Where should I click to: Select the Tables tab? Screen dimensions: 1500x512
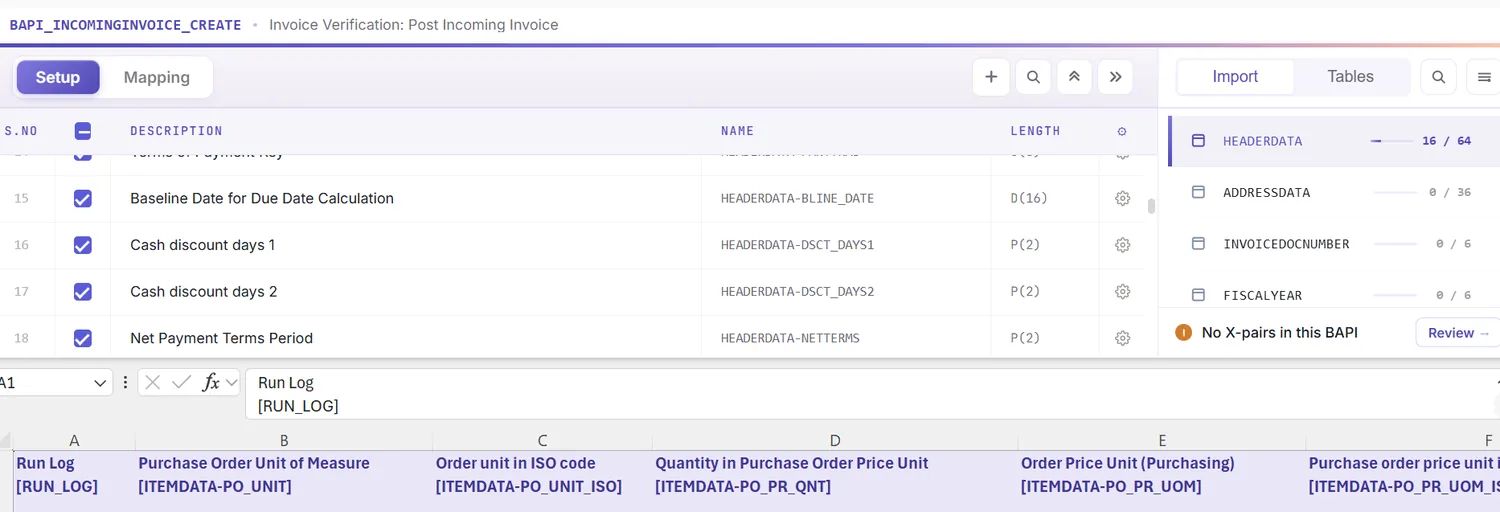pos(1350,77)
